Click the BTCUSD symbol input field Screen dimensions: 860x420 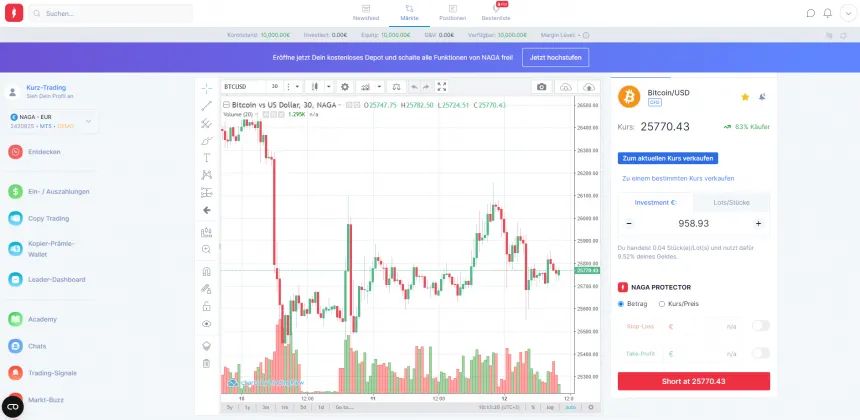coord(244,87)
